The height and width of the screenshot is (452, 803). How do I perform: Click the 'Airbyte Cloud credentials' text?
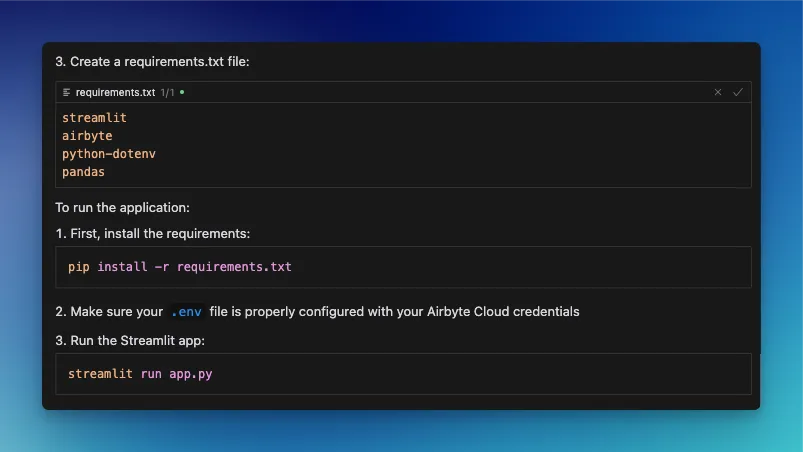tap(503, 312)
